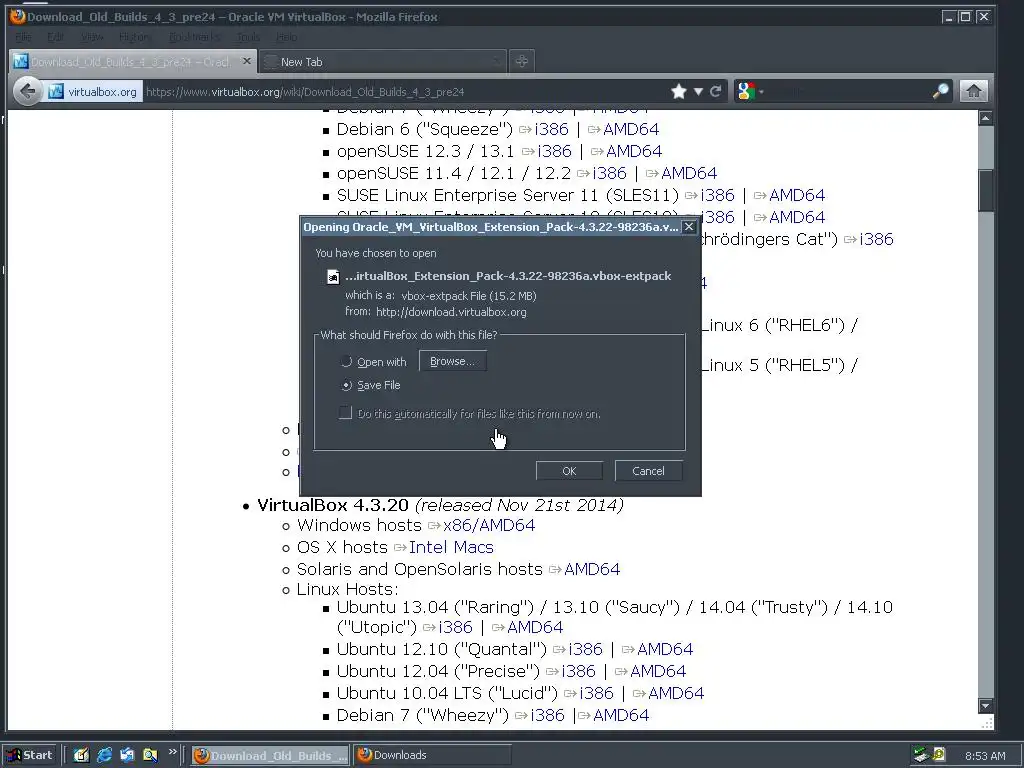The width and height of the screenshot is (1024, 768).
Task: Open the Help menu
Action: pyautogui.click(x=287, y=37)
